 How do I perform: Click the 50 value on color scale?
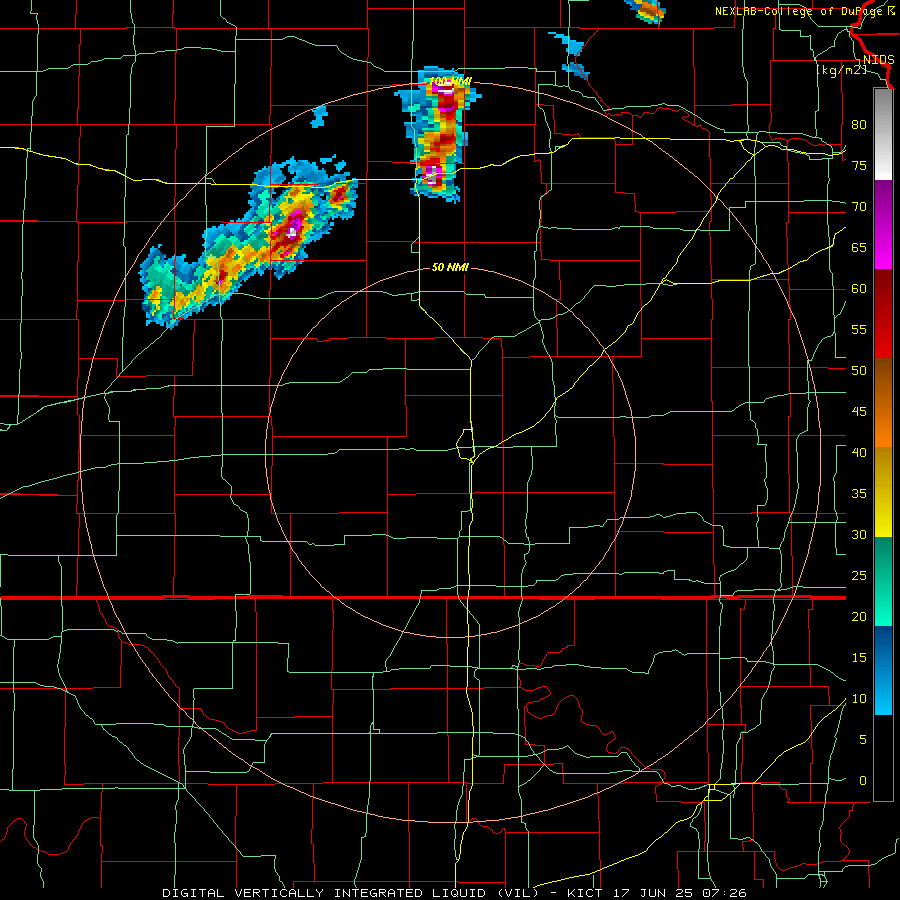[859, 370]
